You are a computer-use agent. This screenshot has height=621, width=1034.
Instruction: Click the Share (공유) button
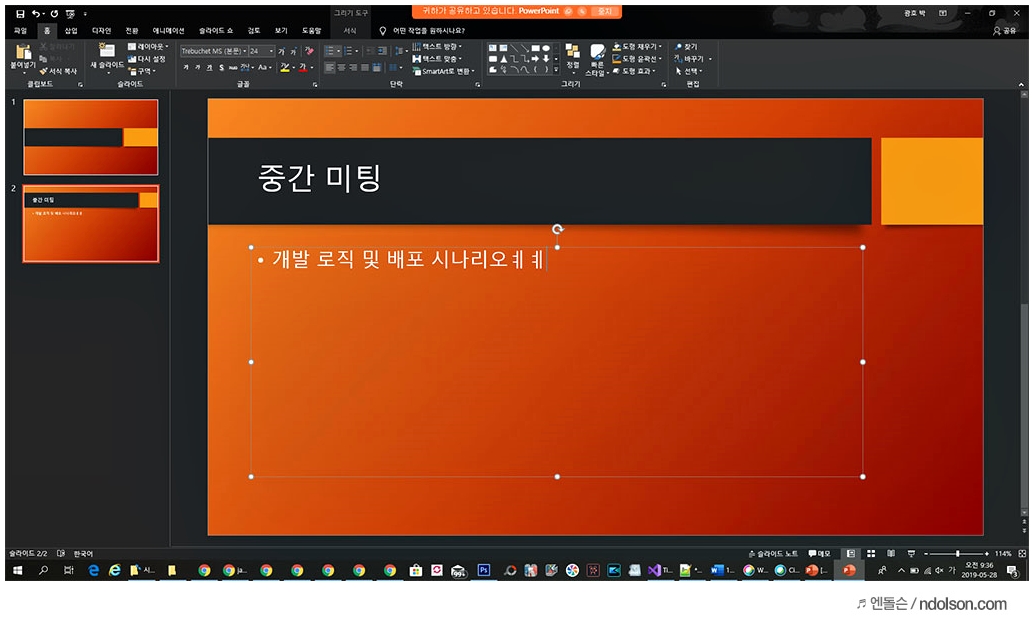tap(1004, 30)
